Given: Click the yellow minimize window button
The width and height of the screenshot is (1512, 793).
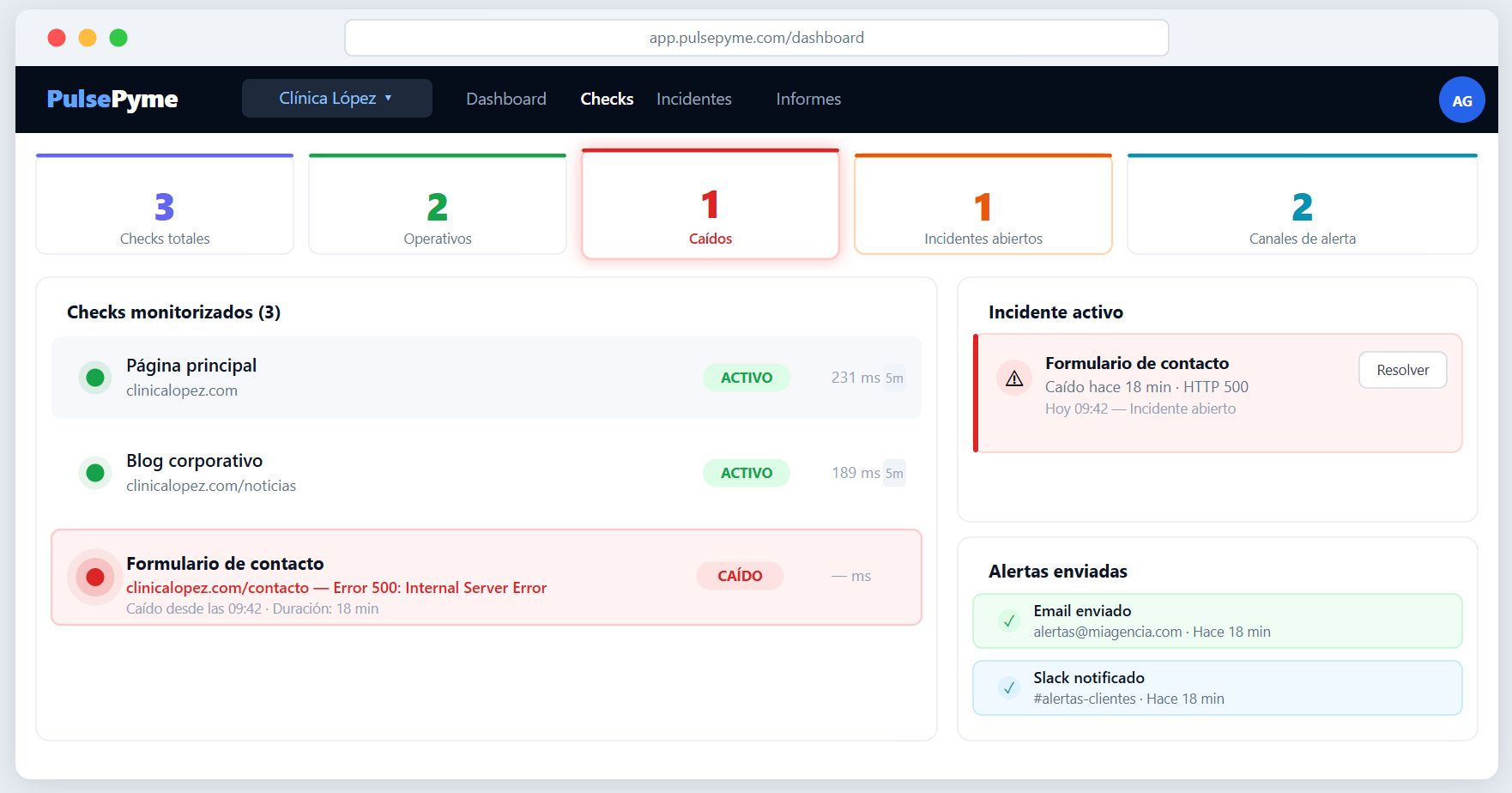Looking at the screenshot, I should tap(88, 38).
